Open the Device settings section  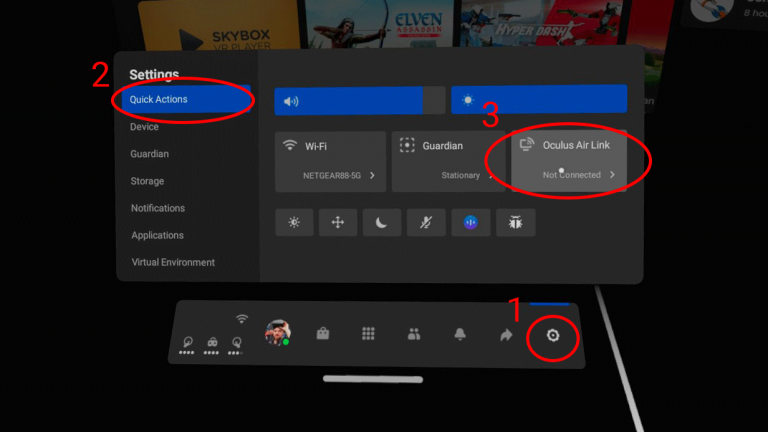pos(144,127)
